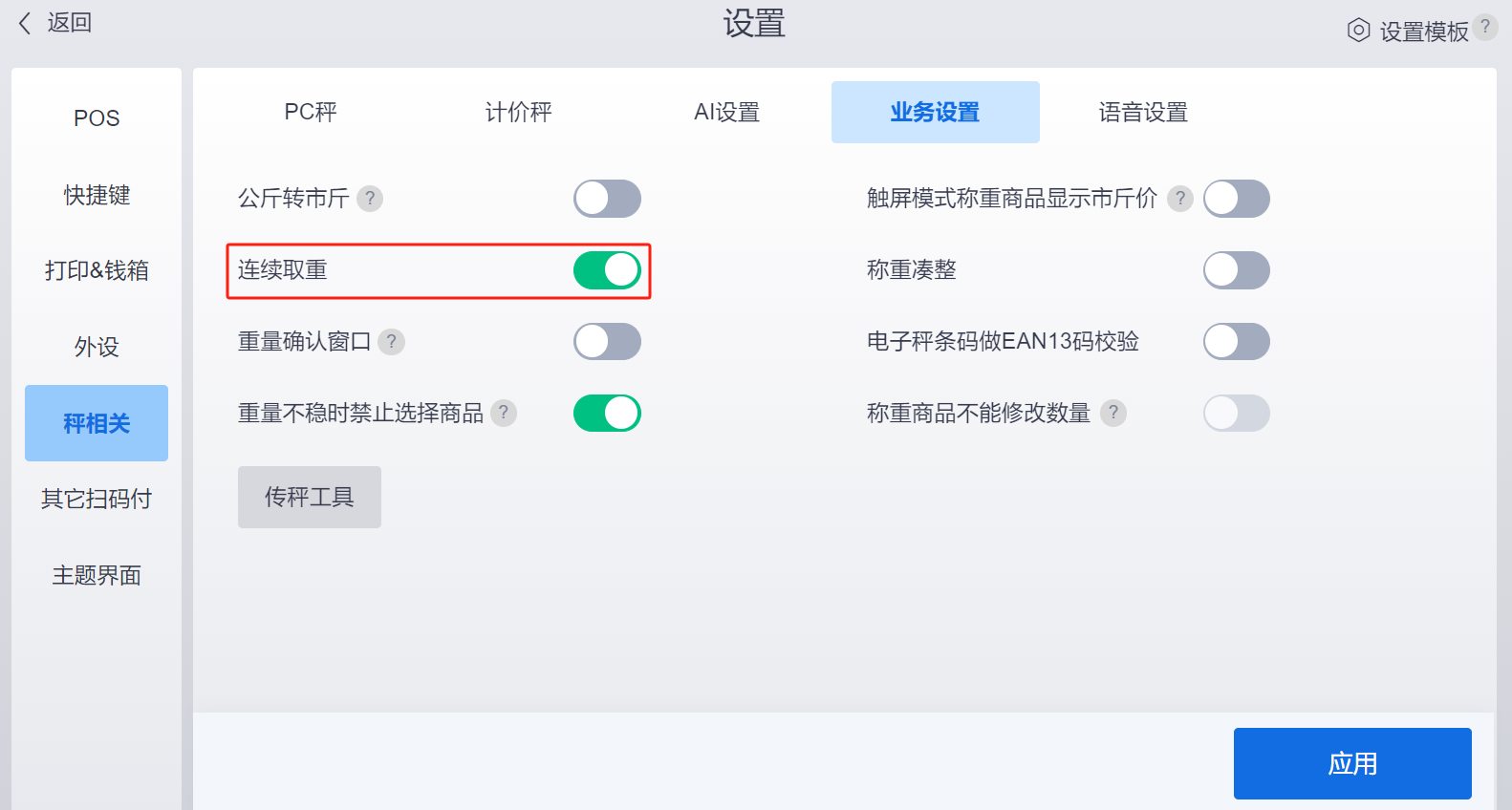
Task: Click the back arrow next to 返回
Action: click(25, 23)
